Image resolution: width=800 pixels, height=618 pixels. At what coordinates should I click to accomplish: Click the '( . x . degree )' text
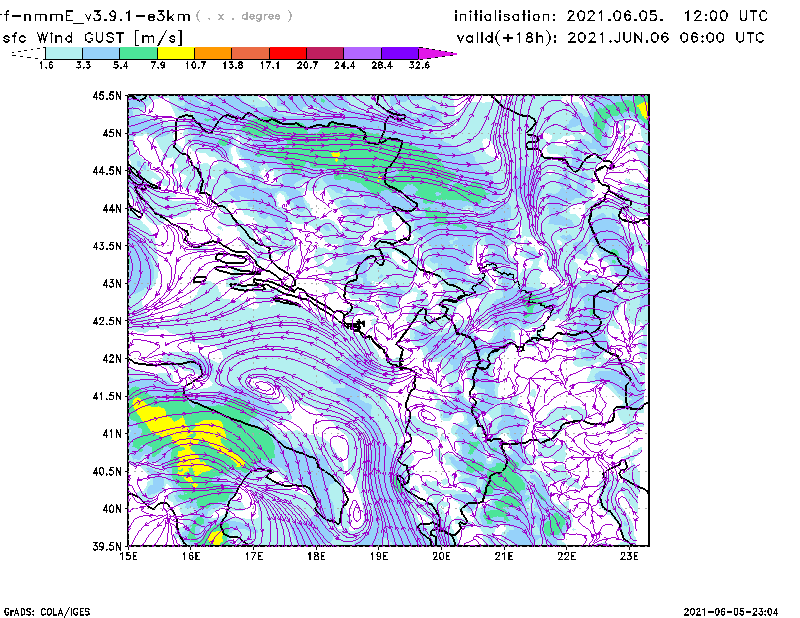[244, 16]
